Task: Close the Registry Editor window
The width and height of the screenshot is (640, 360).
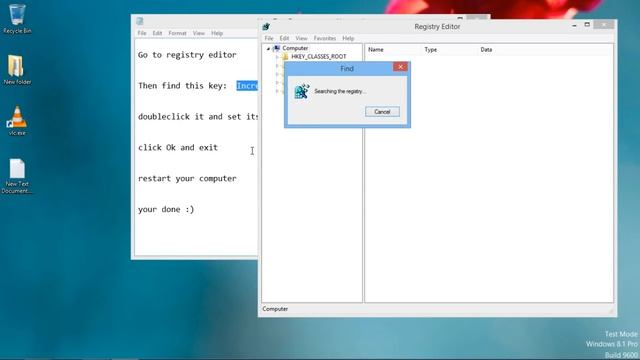Action: pyautogui.click(x=604, y=25)
